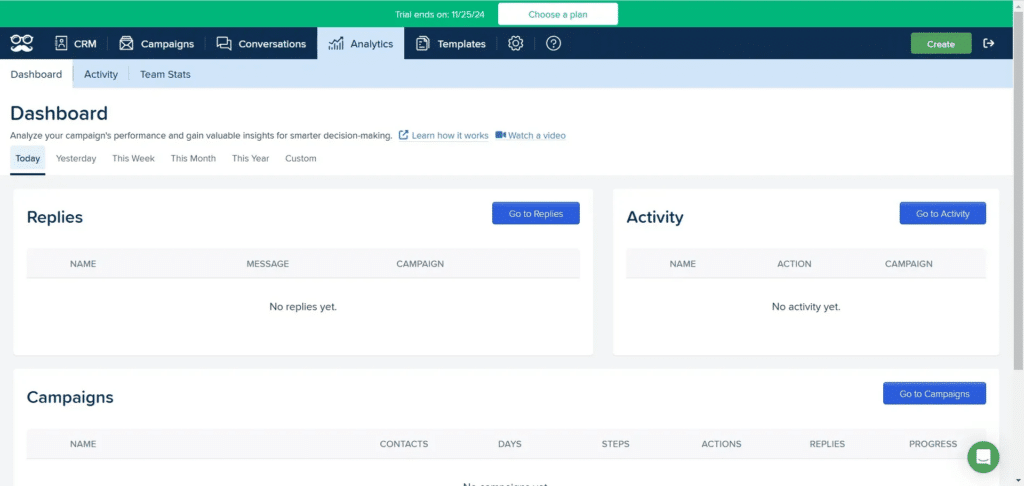Image resolution: width=1024 pixels, height=486 pixels.
Task: Open the Templates section
Action: pyautogui.click(x=451, y=44)
